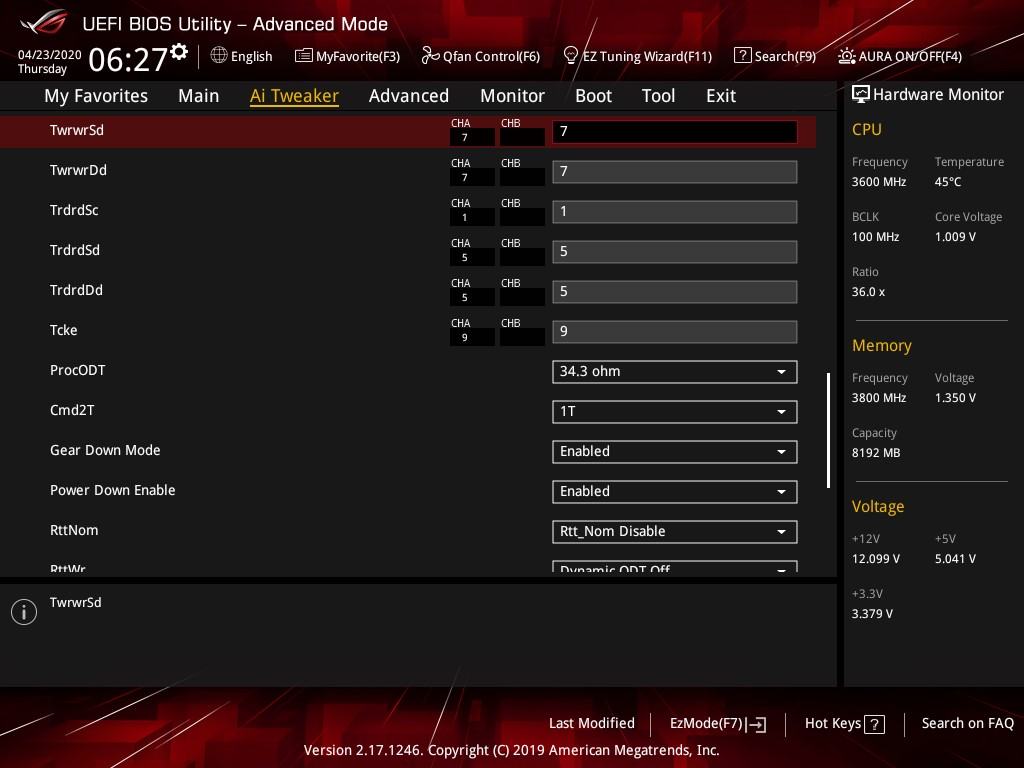
Task: Click Memory frequency 3800 MHz value
Action: pyautogui.click(x=878, y=398)
